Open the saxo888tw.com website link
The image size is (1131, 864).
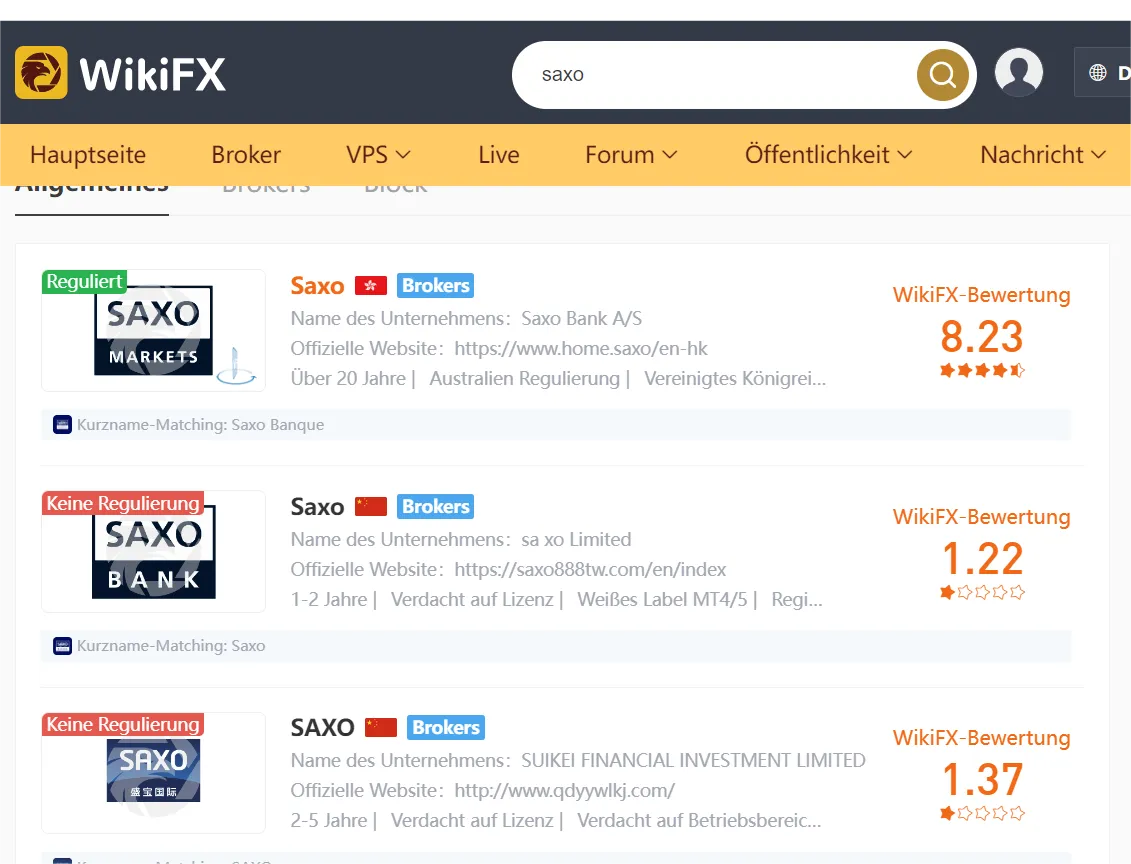(x=590, y=569)
